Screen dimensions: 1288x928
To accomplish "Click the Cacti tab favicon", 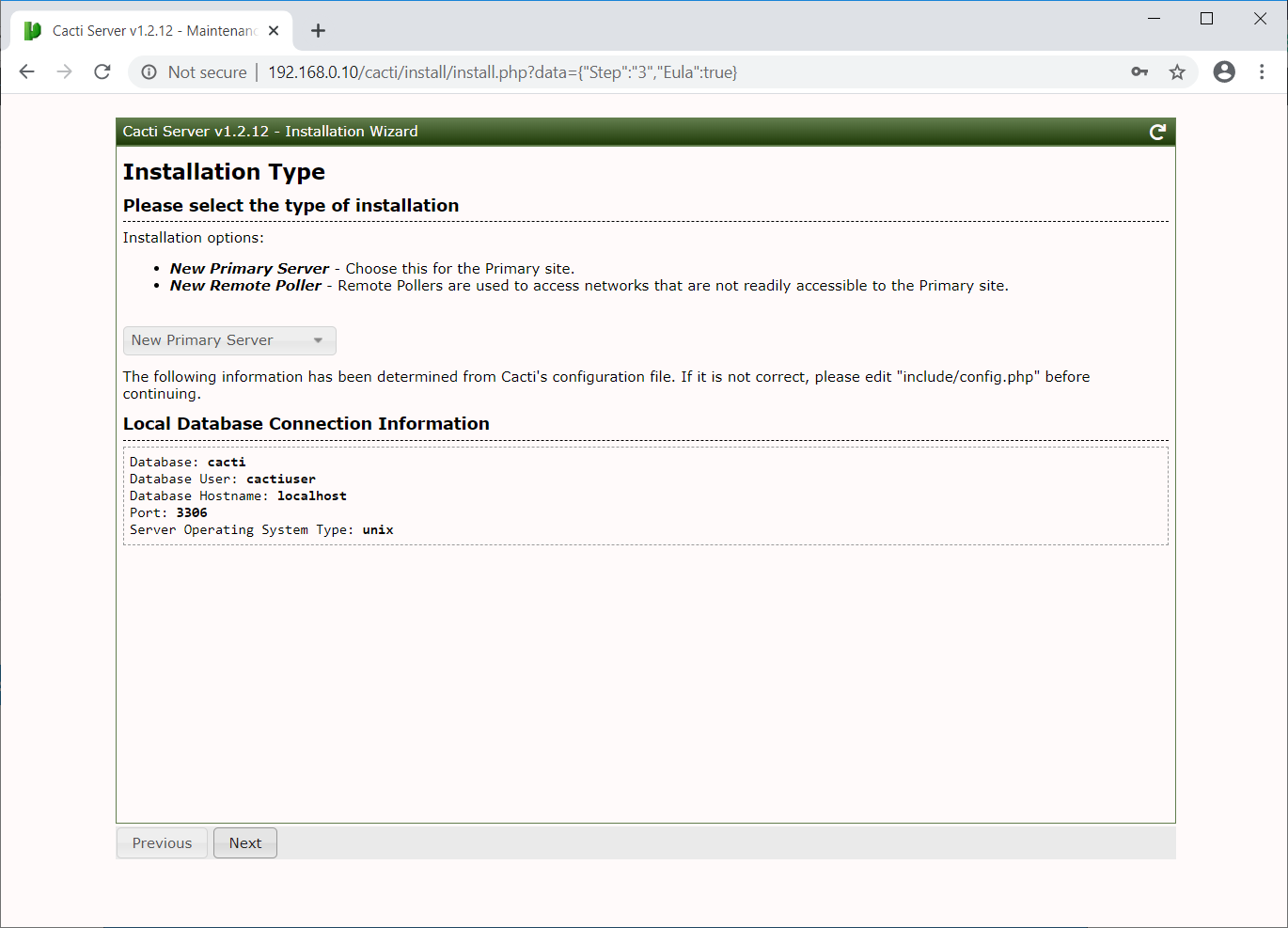I will pyautogui.click(x=33, y=31).
